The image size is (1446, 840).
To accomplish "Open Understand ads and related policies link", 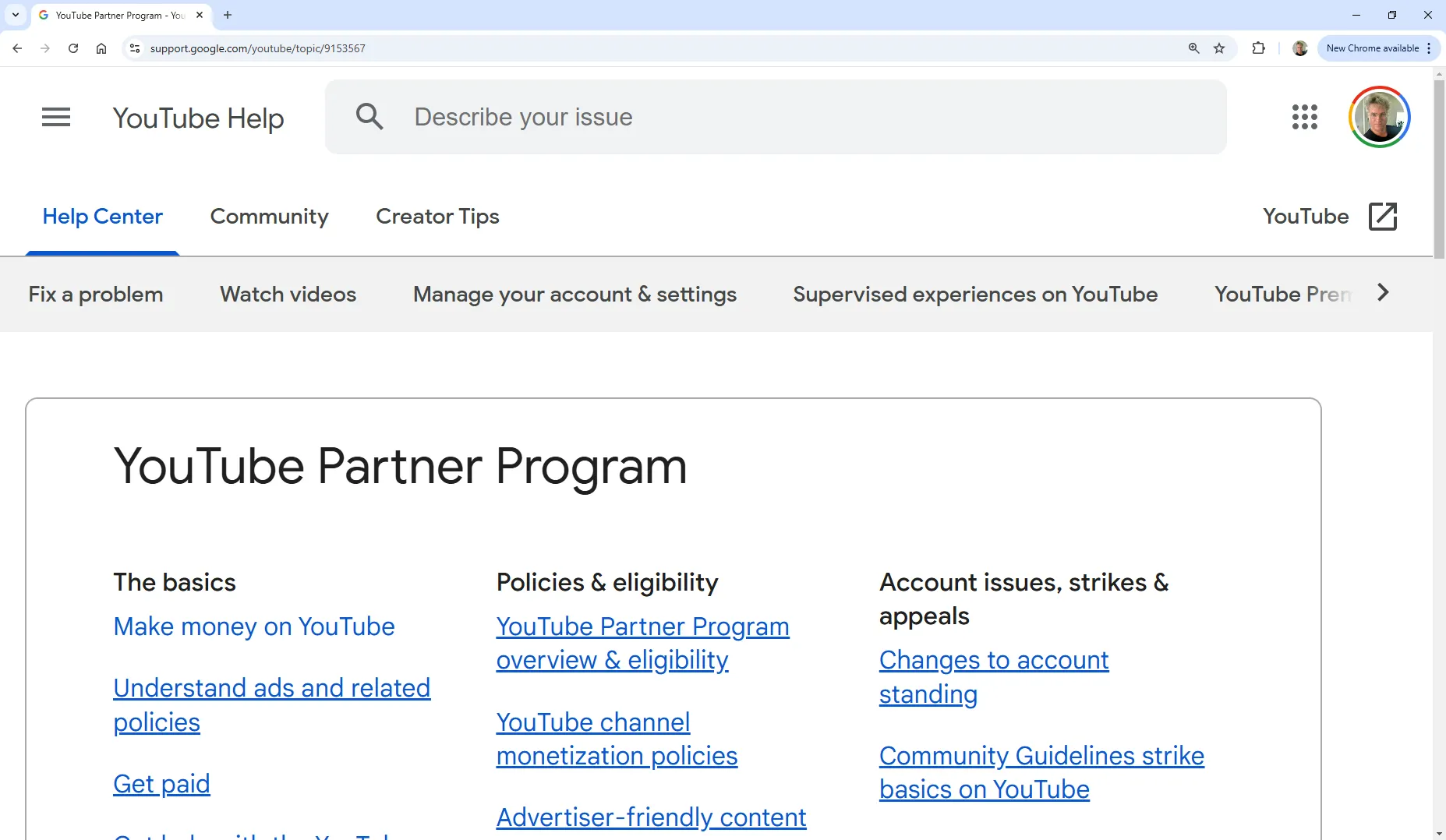I will click(x=271, y=705).
